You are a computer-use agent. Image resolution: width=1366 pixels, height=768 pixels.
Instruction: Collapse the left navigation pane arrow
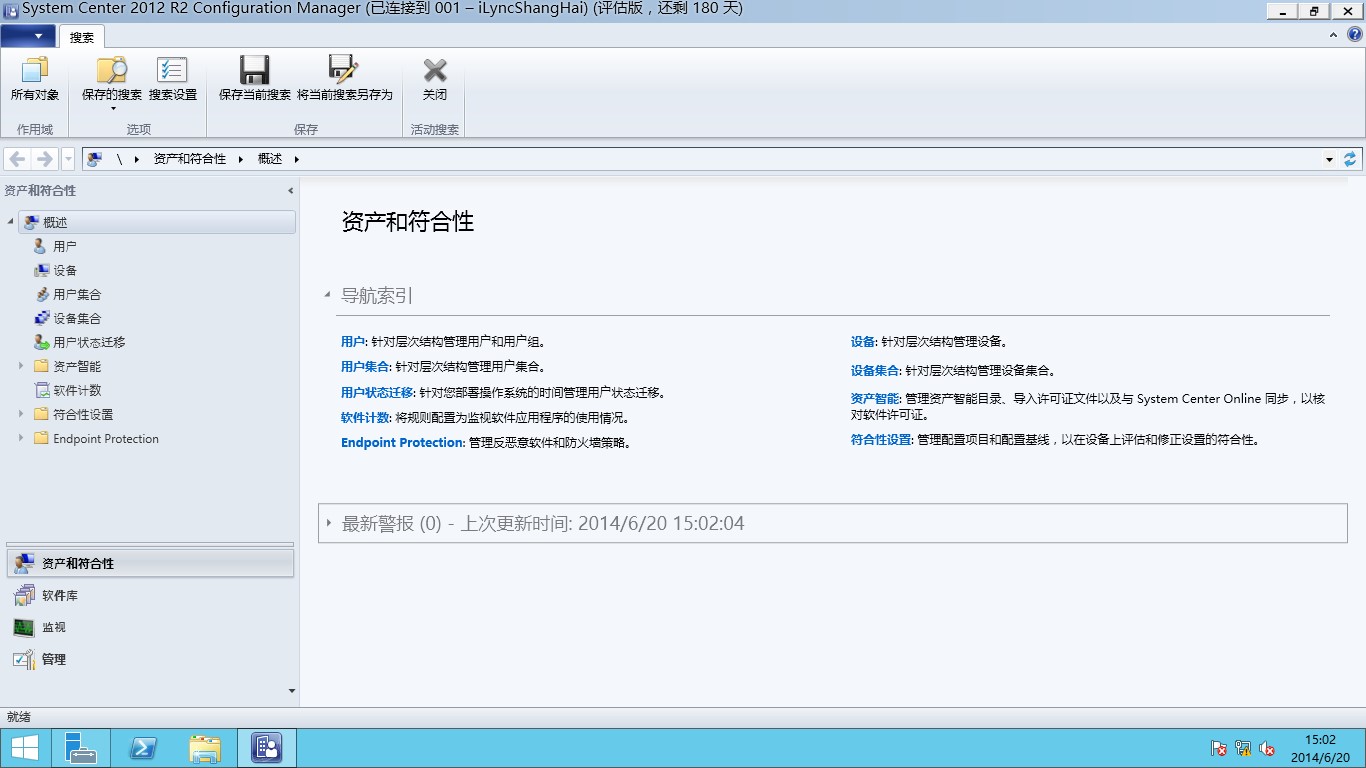[x=291, y=190]
